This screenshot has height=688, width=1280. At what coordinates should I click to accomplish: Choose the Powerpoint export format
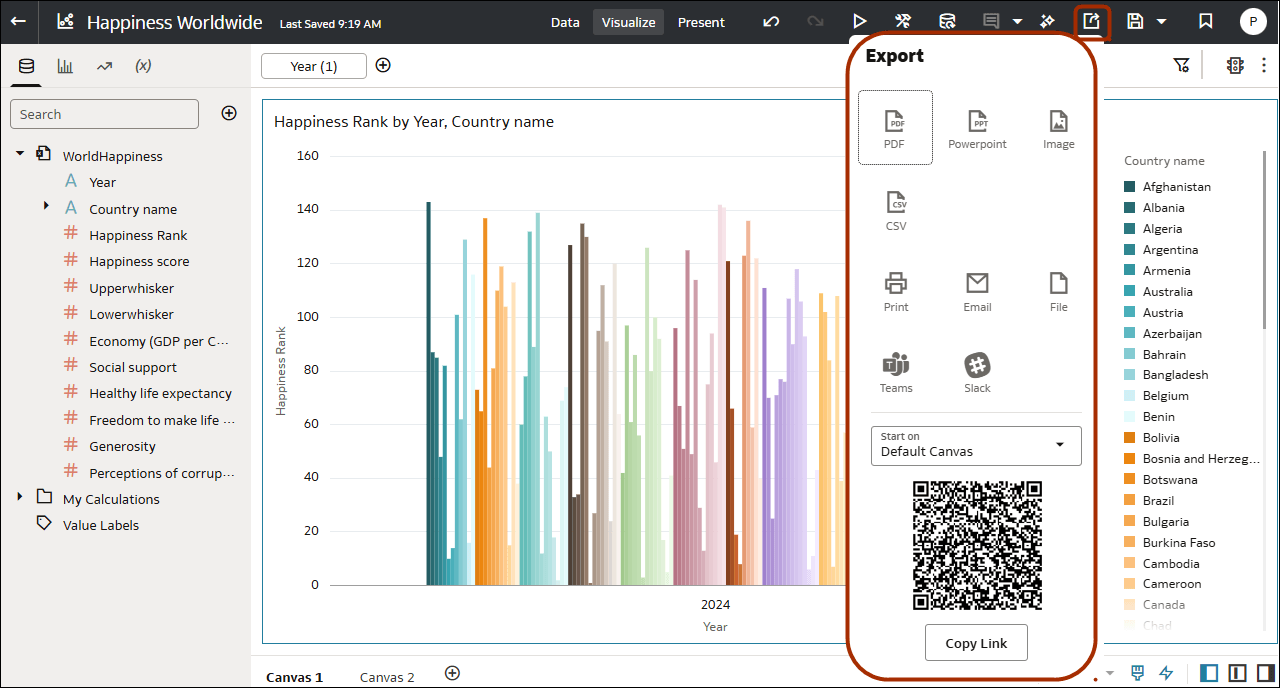pyautogui.click(x=976, y=127)
